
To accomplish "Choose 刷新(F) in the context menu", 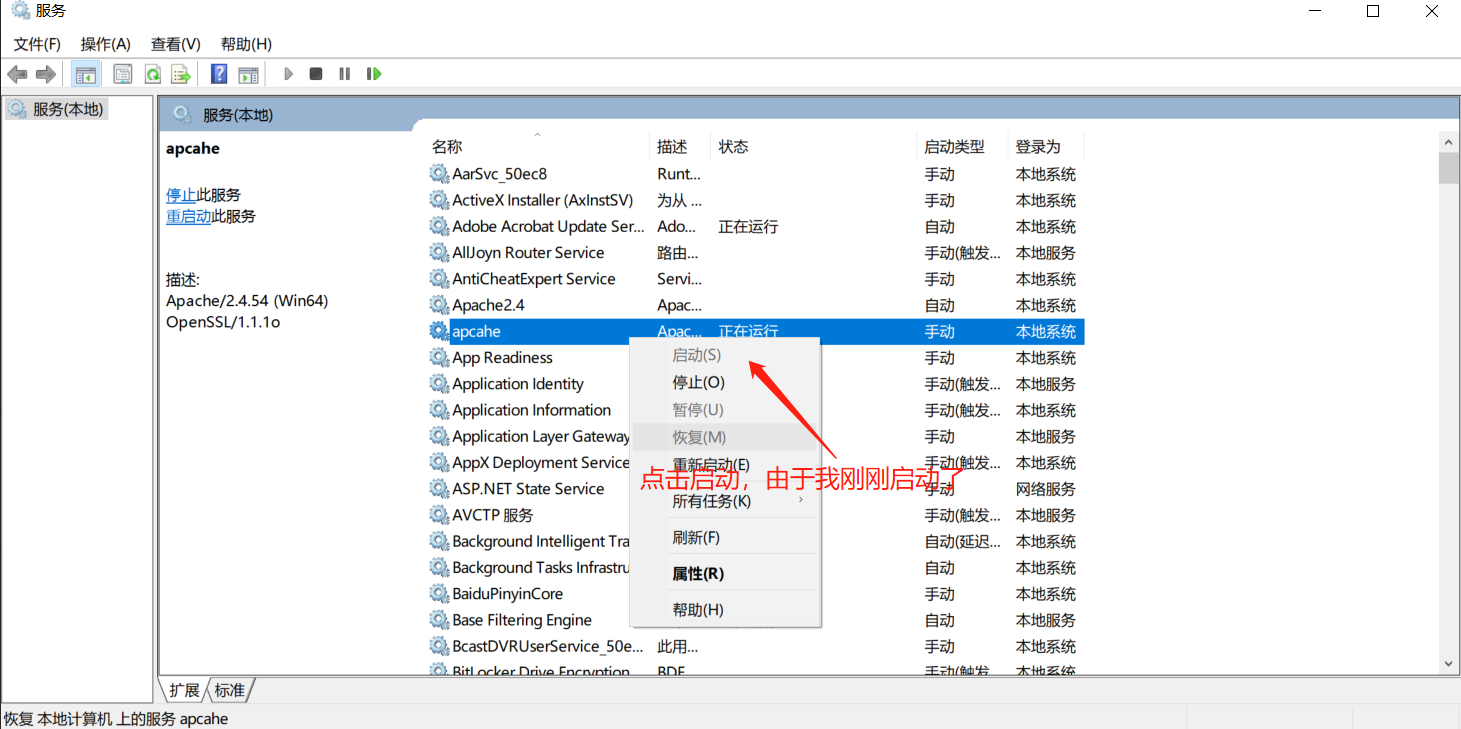I will coord(725,538).
